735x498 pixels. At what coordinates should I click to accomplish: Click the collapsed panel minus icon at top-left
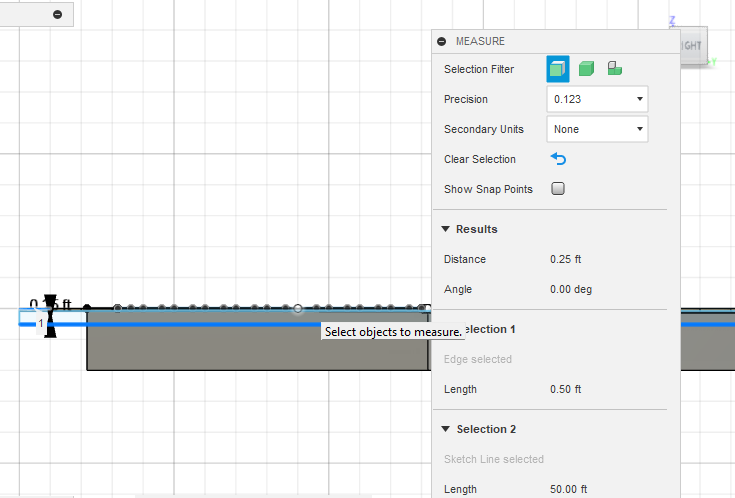57,15
